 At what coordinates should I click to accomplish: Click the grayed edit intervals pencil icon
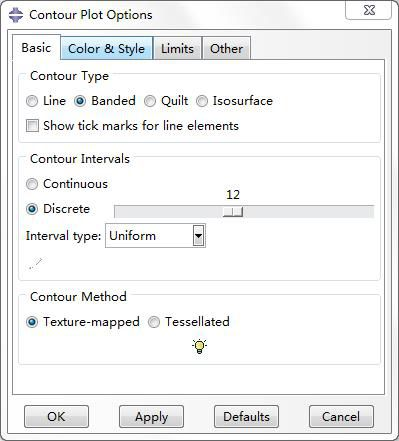point(35,263)
